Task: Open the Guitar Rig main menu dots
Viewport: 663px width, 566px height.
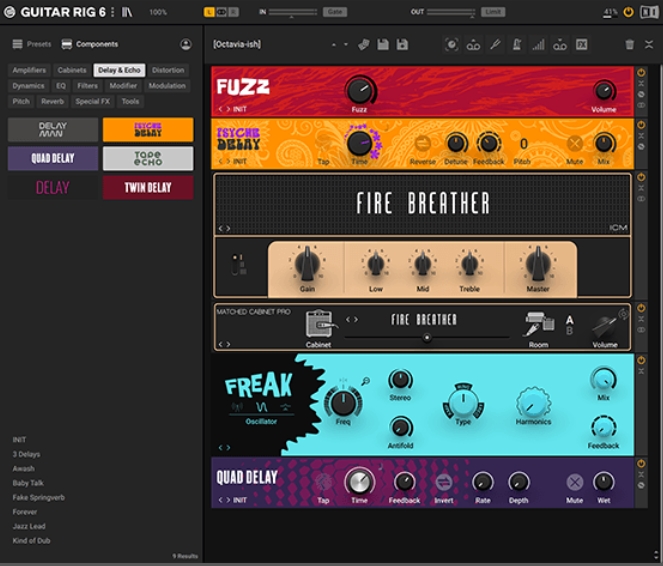Action: pyautogui.click(x=112, y=12)
